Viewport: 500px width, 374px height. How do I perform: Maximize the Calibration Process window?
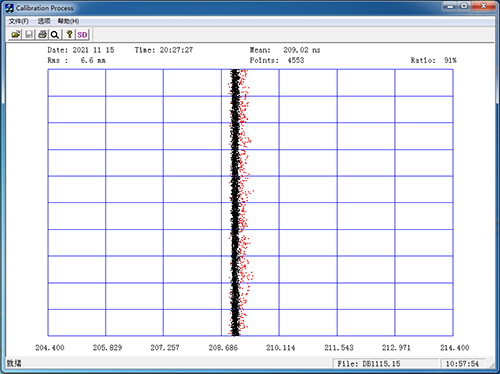[x=464, y=6]
